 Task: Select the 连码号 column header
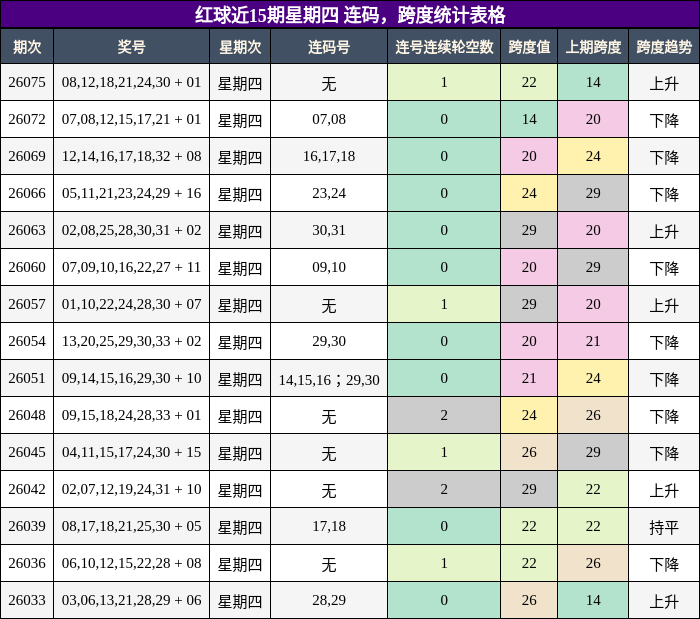pyautogui.click(x=329, y=46)
